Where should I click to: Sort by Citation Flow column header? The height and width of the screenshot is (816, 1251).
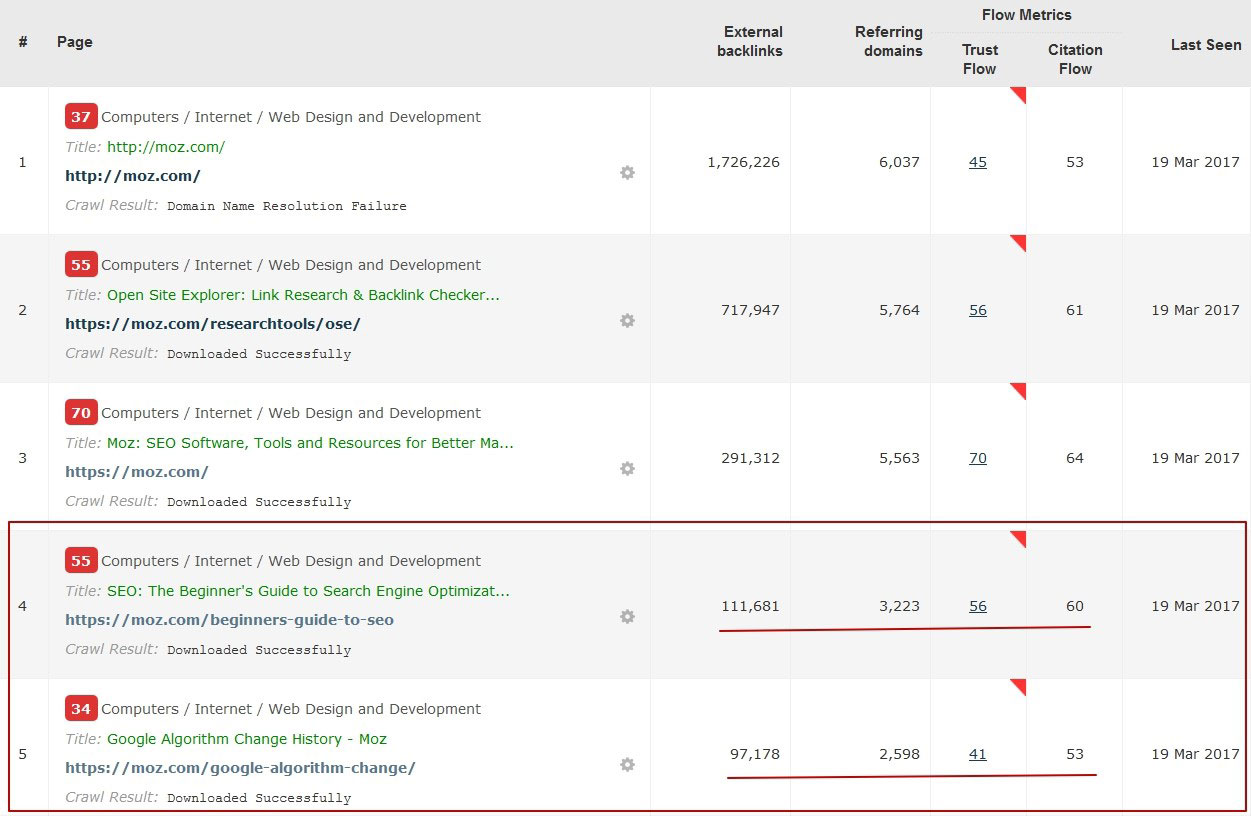(x=1075, y=59)
